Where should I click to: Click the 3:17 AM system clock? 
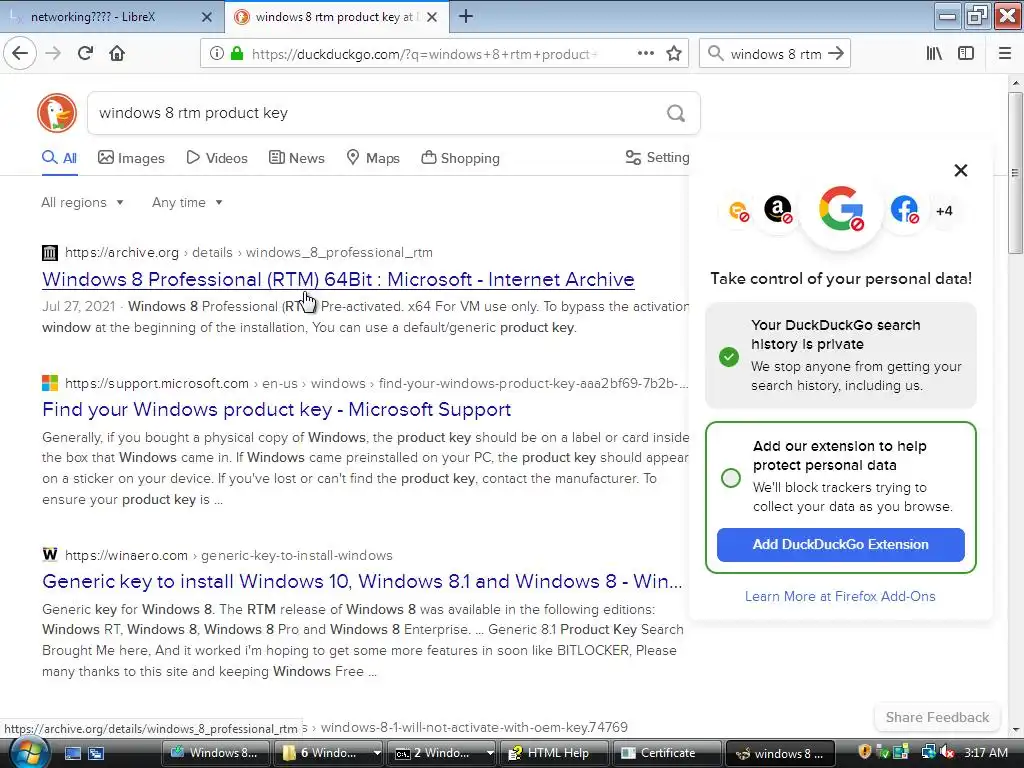[985, 753]
